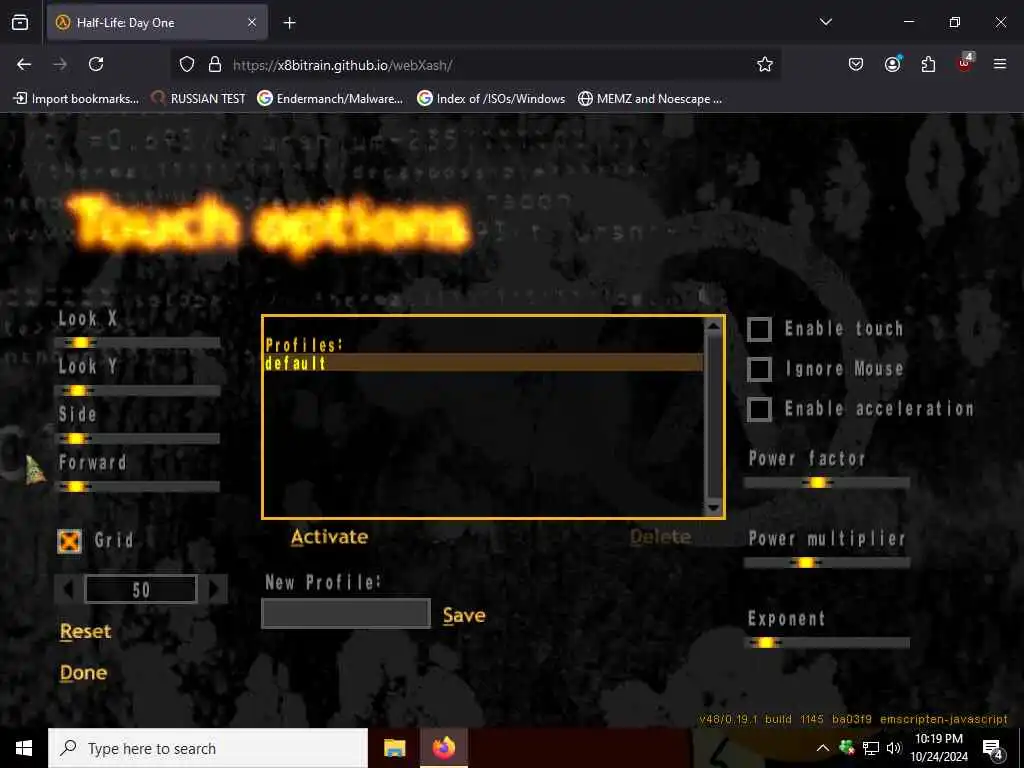Screen dimensions: 1024x768
Task: Enable touch checkbox
Action: click(759, 329)
